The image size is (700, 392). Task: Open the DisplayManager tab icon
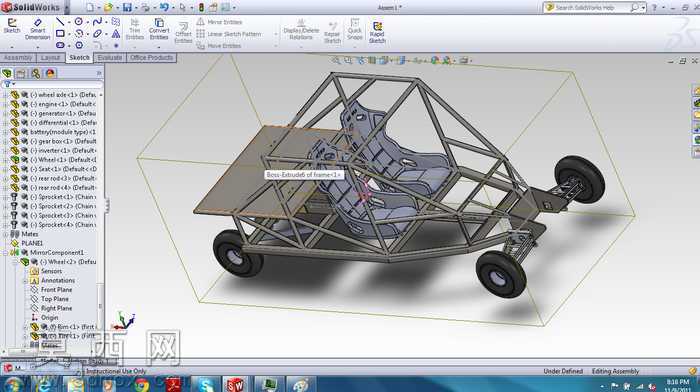point(50,73)
